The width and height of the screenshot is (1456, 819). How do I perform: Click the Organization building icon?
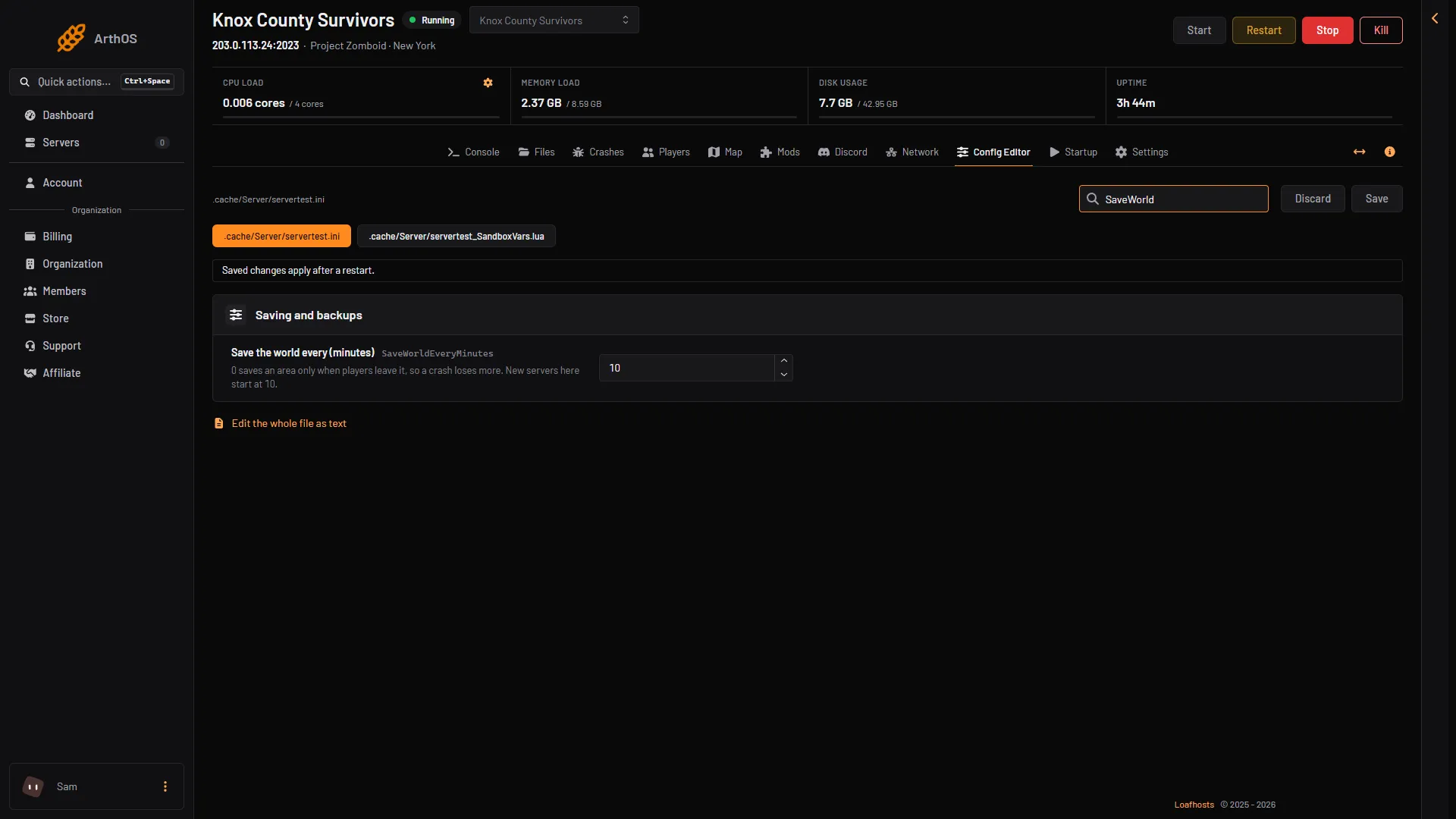(30, 264)
